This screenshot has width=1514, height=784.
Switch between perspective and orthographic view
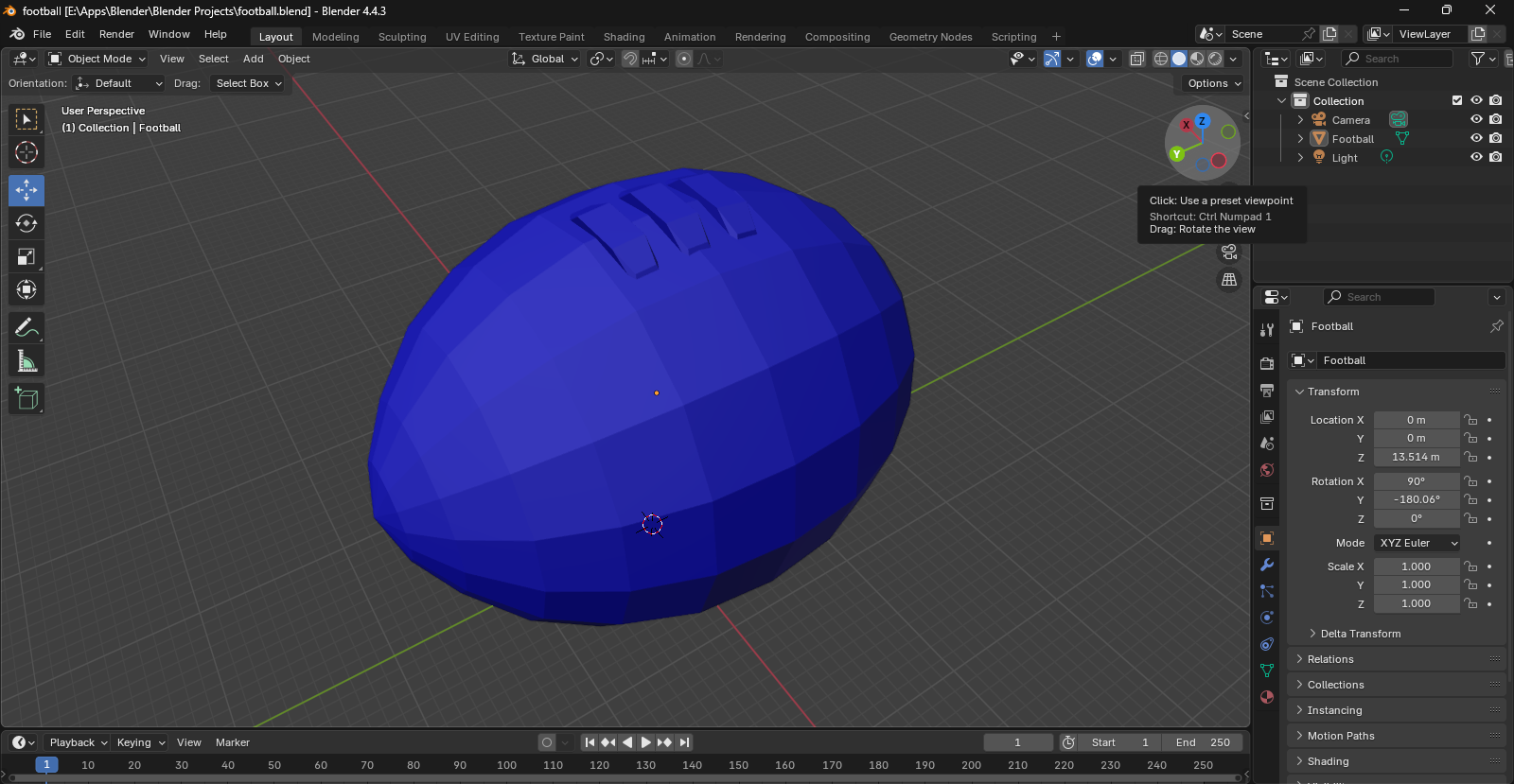click(x=1229, y=280)
